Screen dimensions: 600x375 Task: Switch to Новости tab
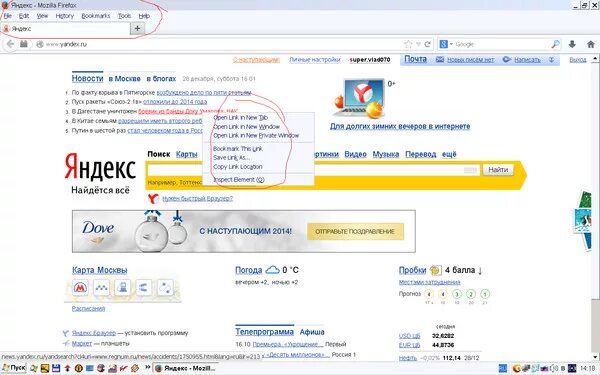[x=88, y=78]
